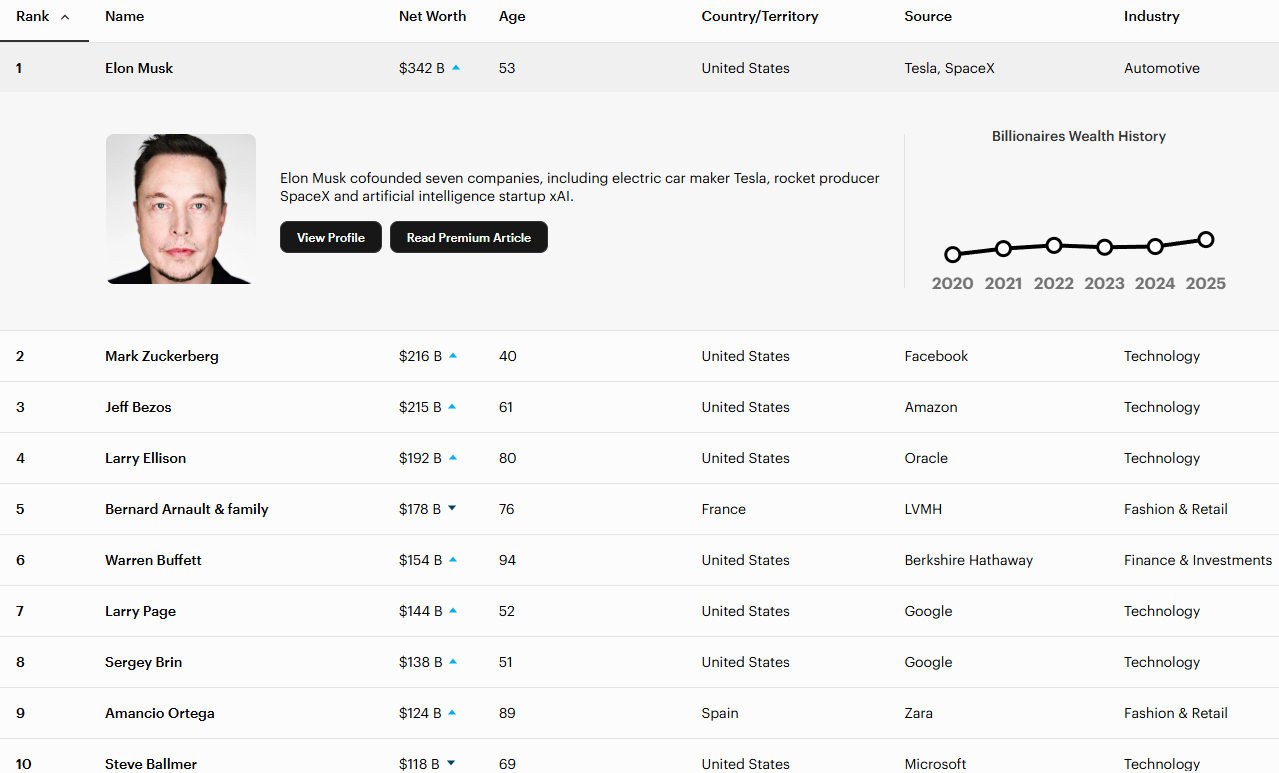Open the Read Premium Article button
The width and height of the screenshot is (1279, 773).
tap(469, 237)
